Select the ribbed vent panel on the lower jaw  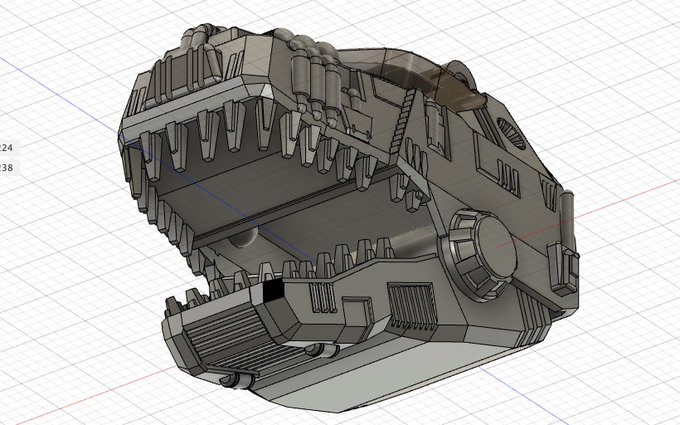pyautogui.click(x=412, y=306)
